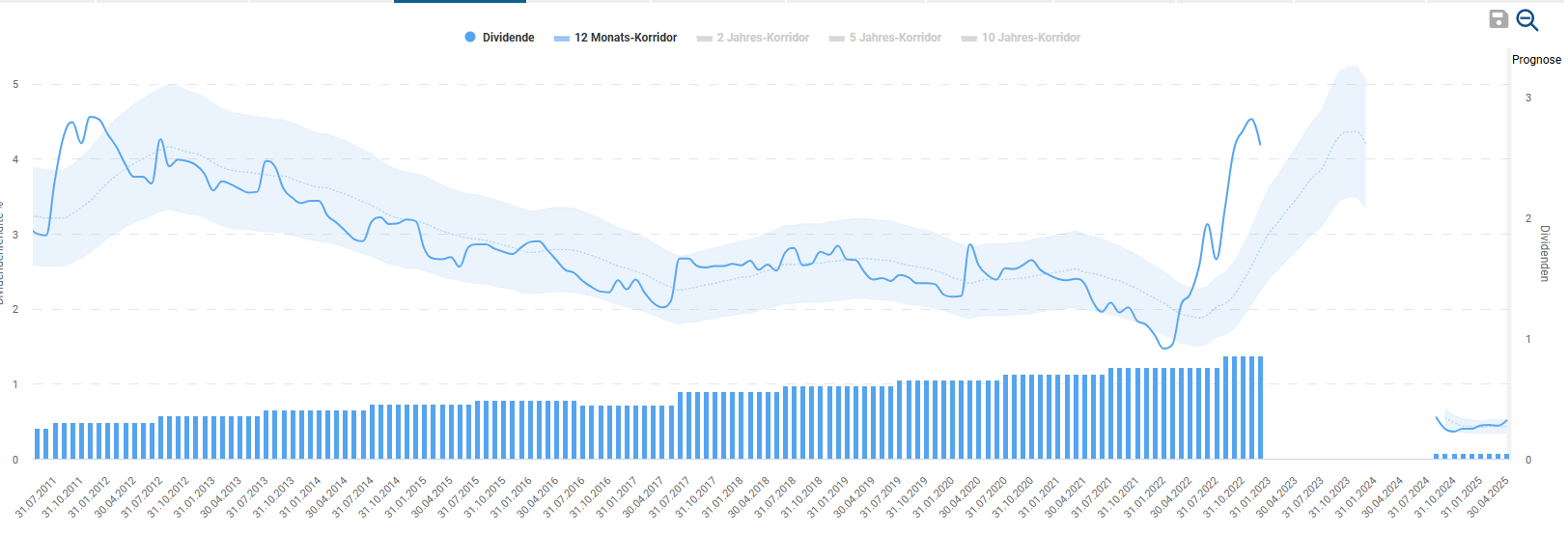
Task: Click the save chart disk icon
Action: tap(1498, 19)
